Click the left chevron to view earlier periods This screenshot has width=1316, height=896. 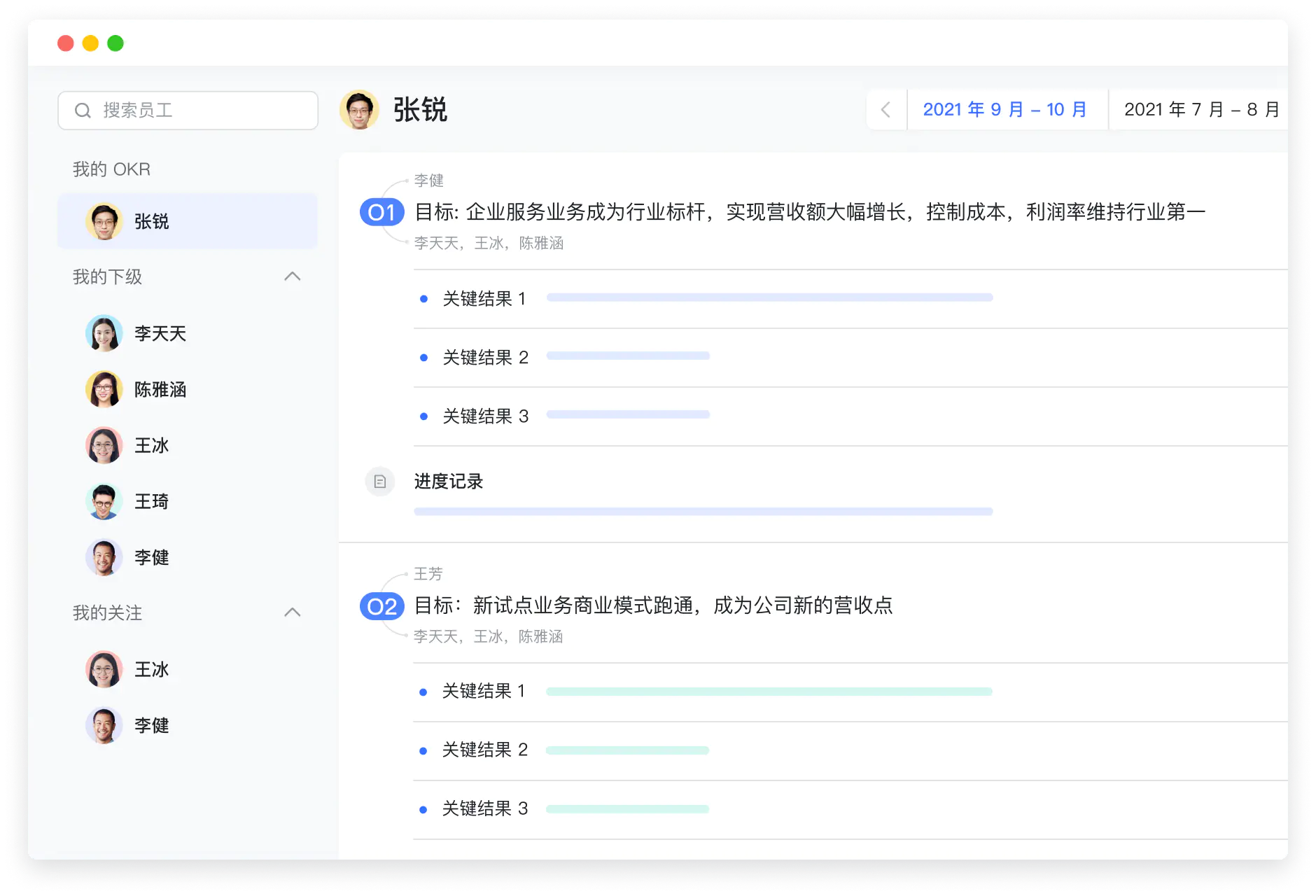coord(886,109)
